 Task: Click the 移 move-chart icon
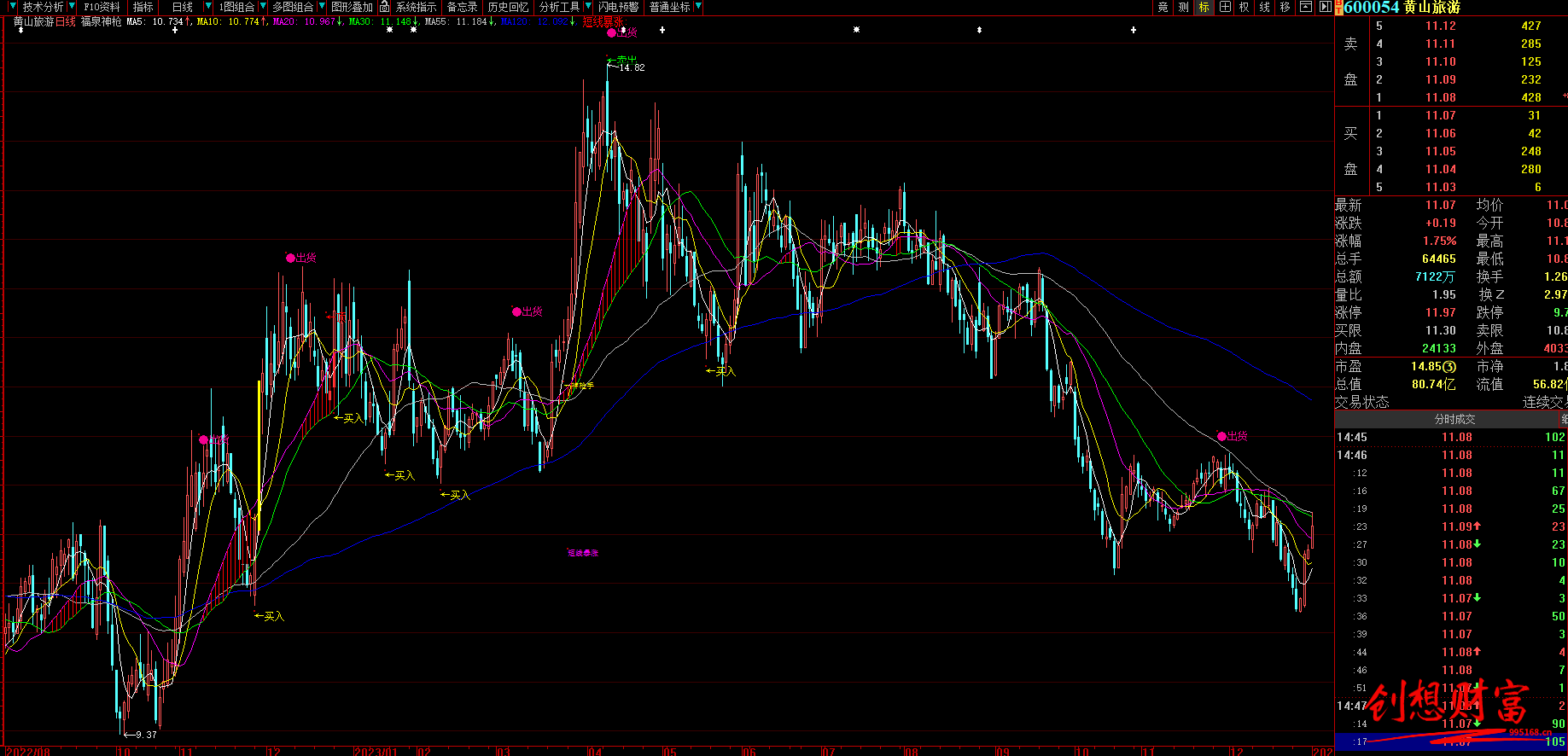(x=1285, y=7)
